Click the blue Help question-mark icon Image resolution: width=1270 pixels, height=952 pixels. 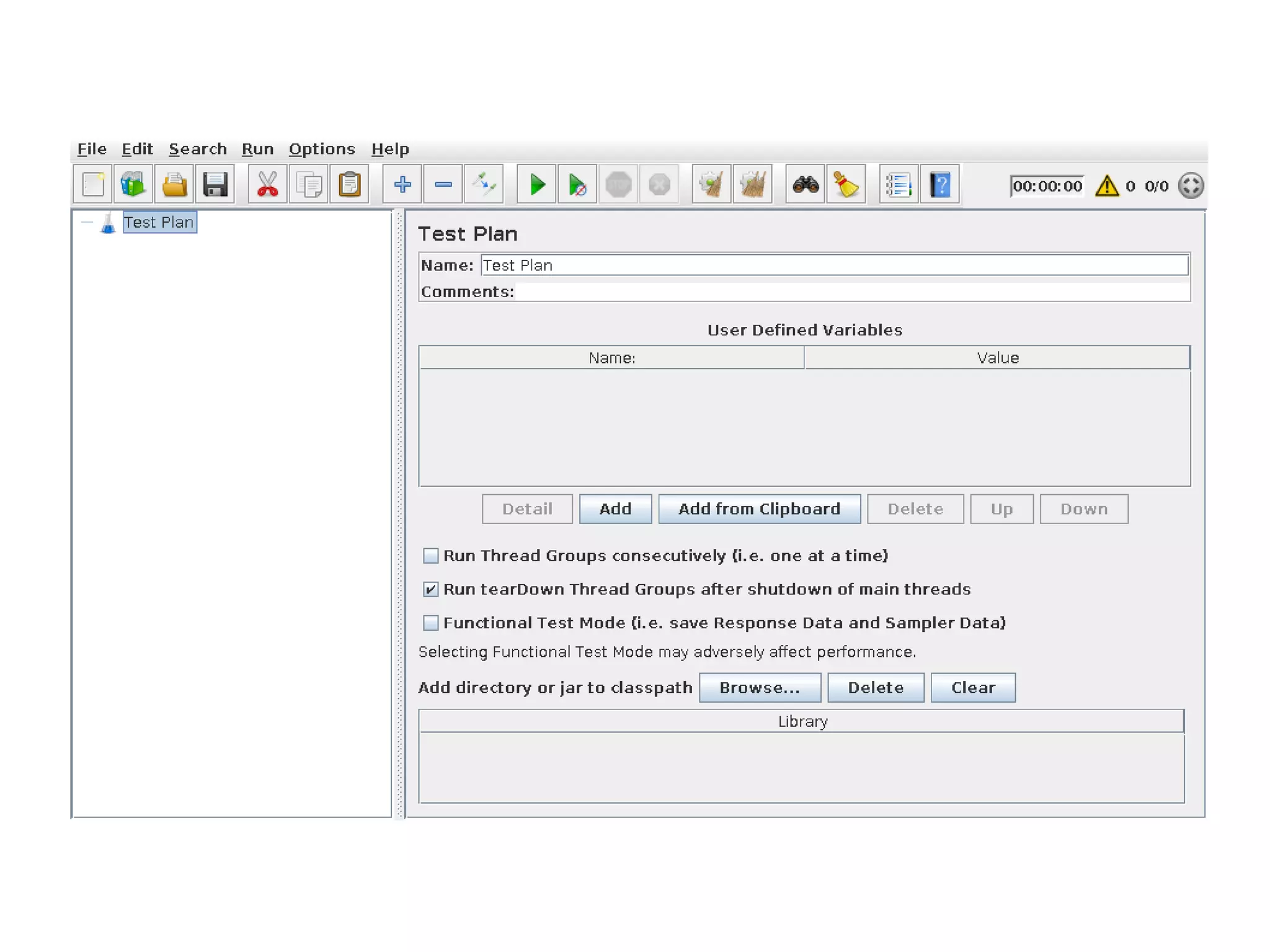[x=939, y=185]
